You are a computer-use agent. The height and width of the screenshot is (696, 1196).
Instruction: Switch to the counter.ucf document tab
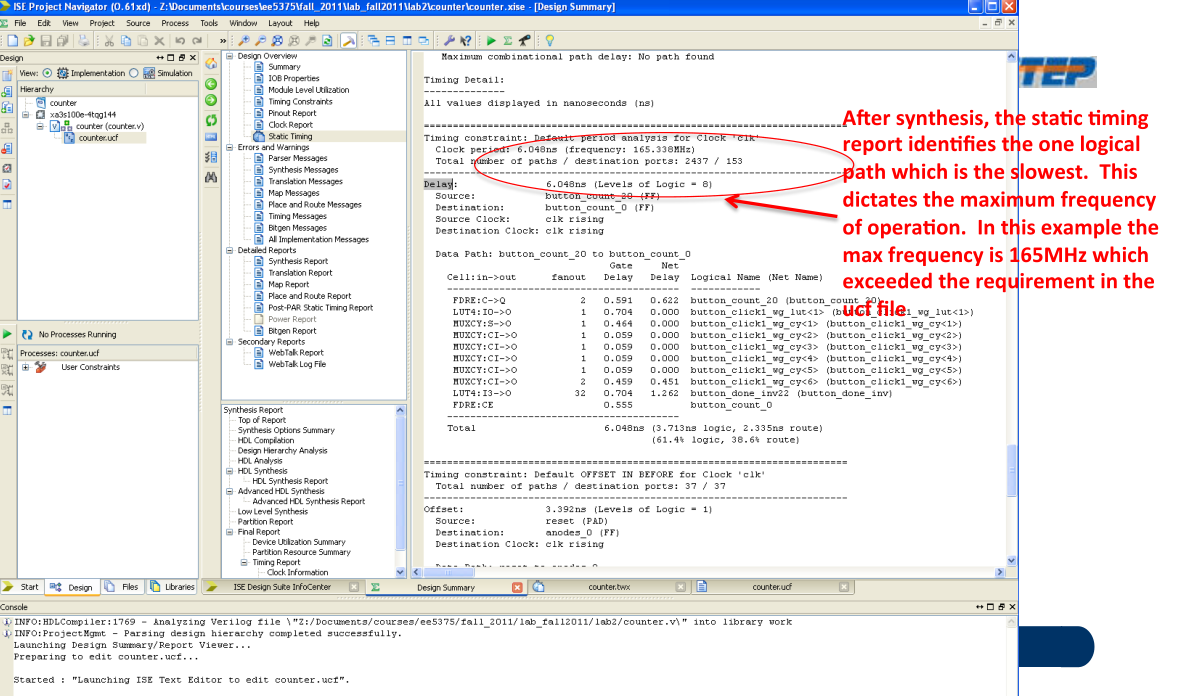click(x=772, y=587)
